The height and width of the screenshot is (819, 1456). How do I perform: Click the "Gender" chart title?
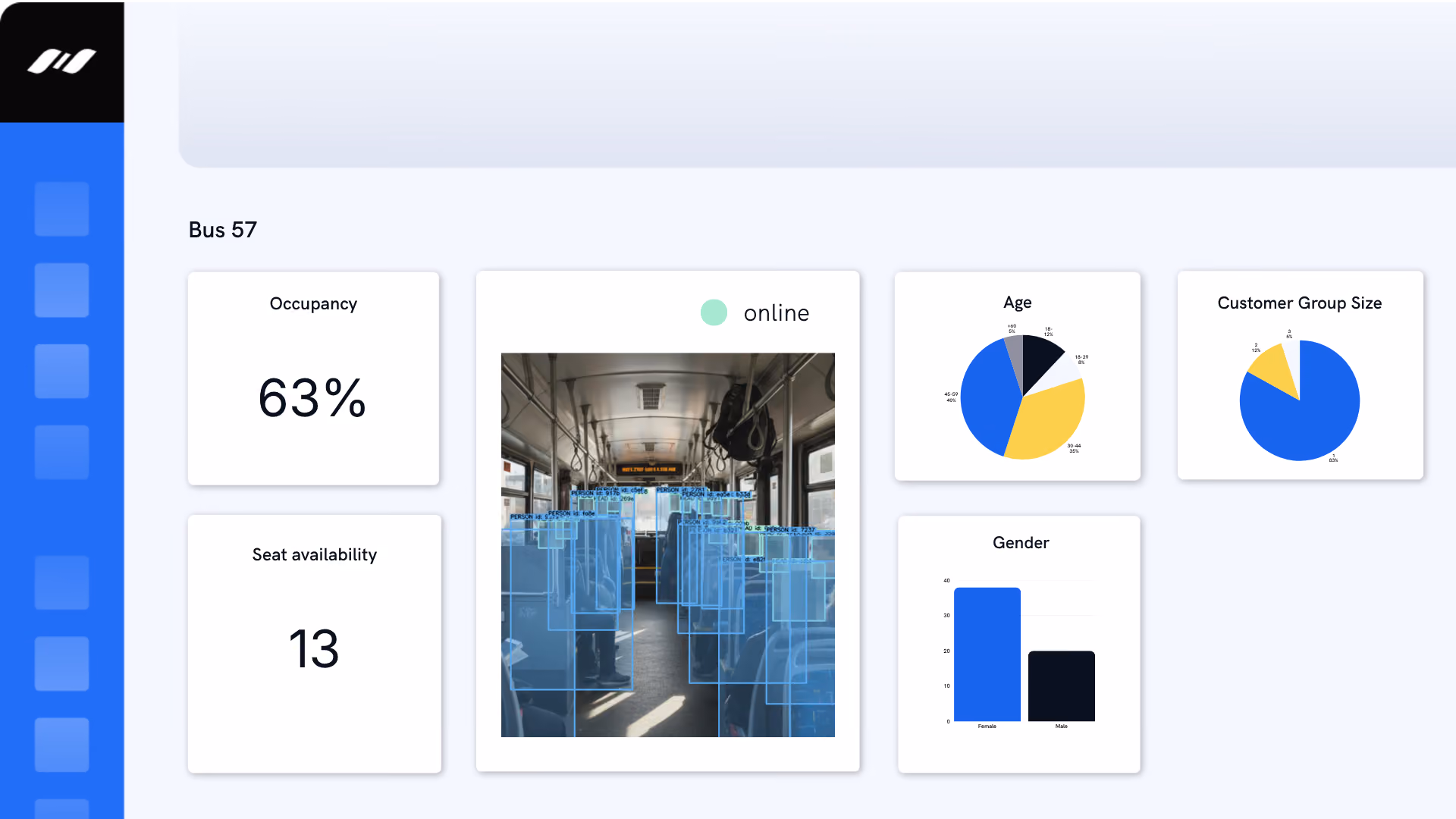1020,542
